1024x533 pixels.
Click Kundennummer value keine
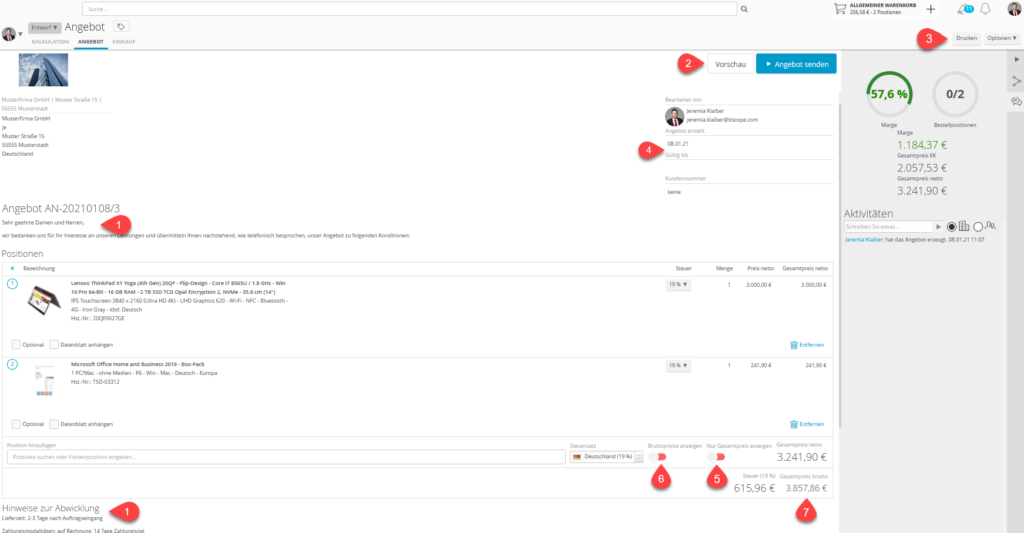coord(674,192)
